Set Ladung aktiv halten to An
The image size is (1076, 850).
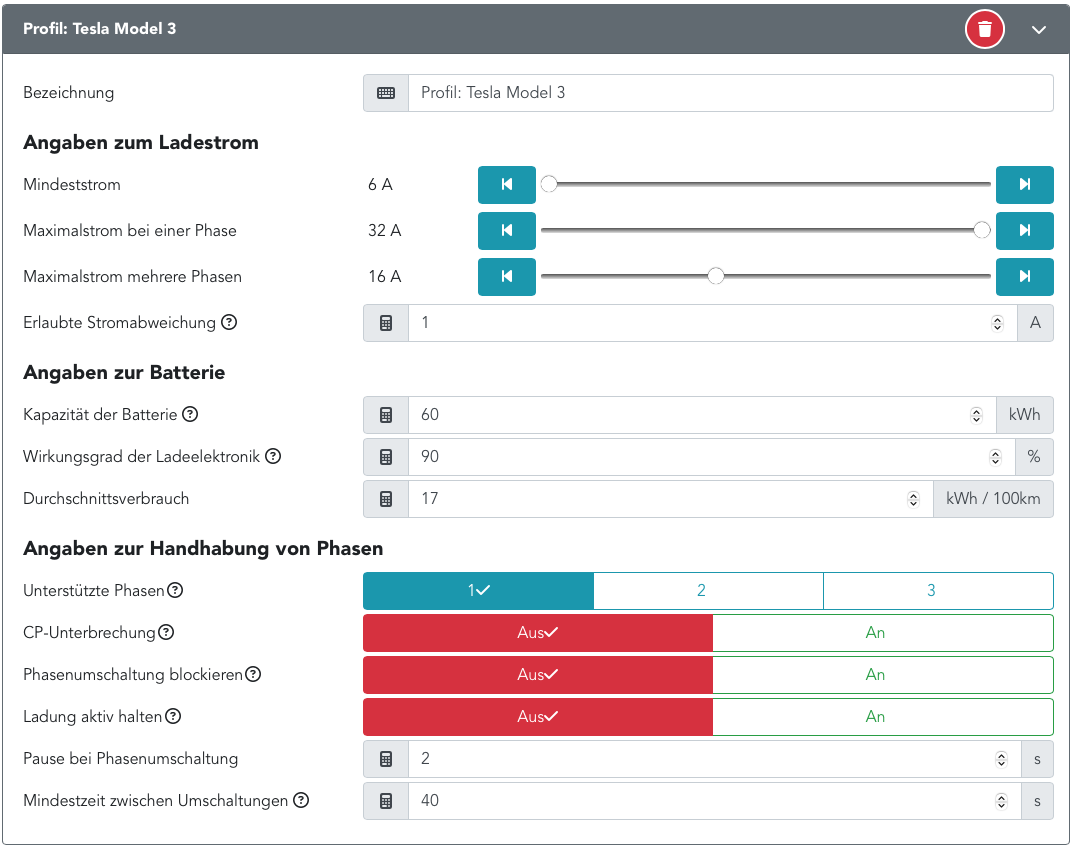(x=883, y=716)
